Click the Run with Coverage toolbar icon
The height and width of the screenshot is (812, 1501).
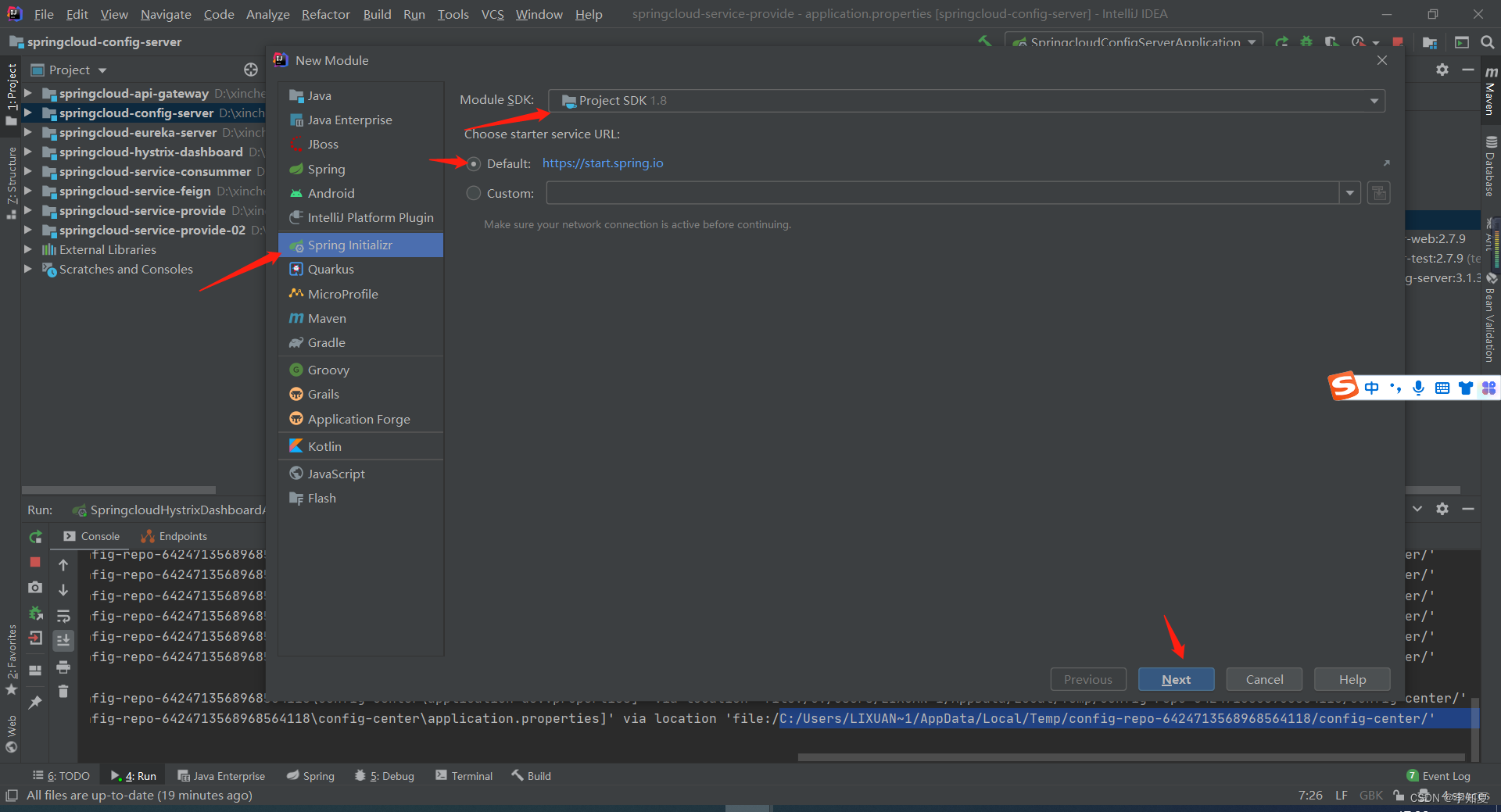point(1331,42)
